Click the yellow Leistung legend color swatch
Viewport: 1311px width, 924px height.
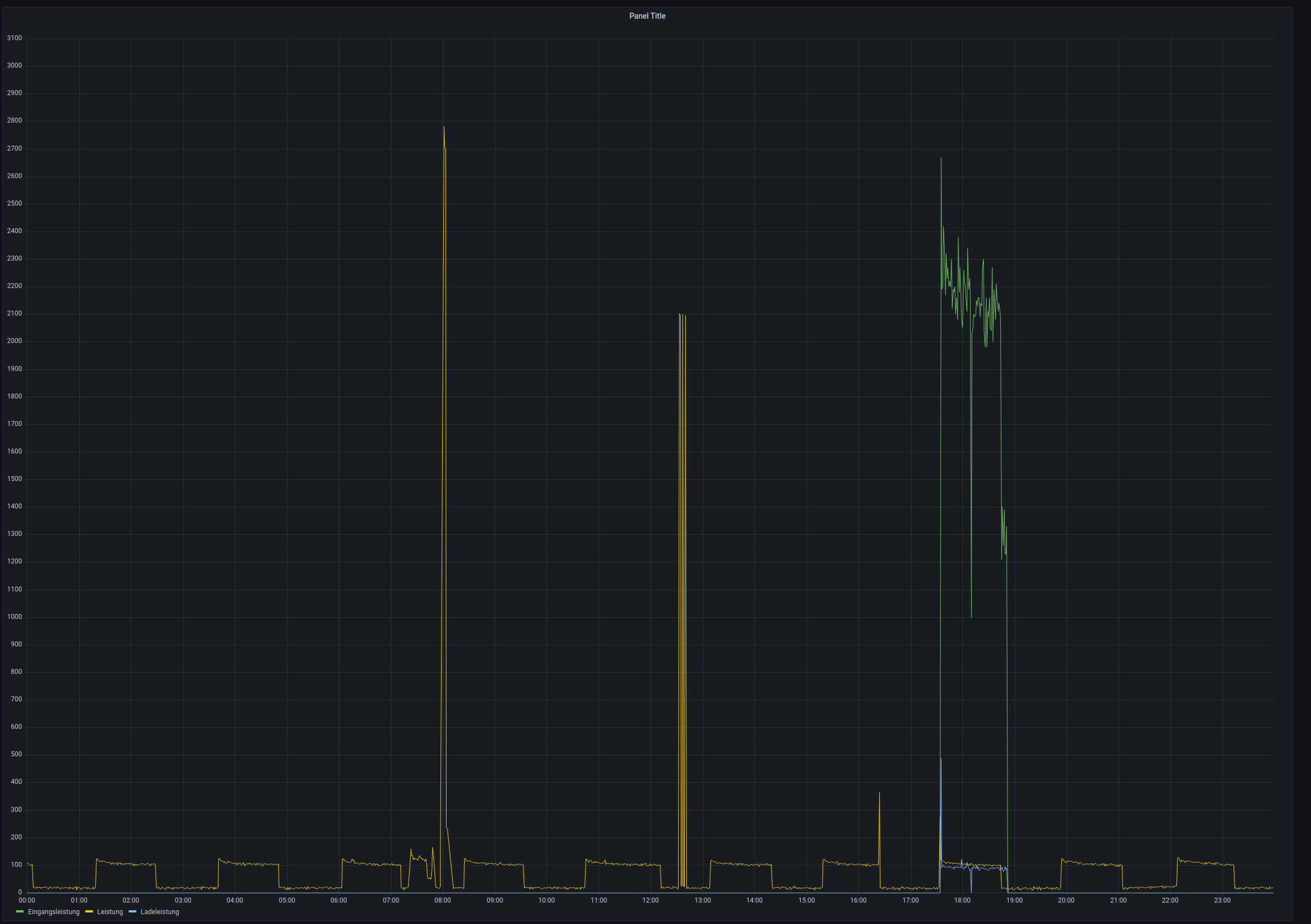click(89, 911)
